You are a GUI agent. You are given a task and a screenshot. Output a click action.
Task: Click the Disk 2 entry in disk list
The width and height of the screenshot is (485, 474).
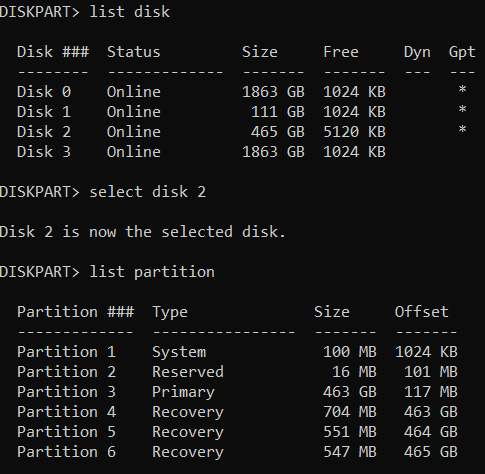click(x=44, y=132)
